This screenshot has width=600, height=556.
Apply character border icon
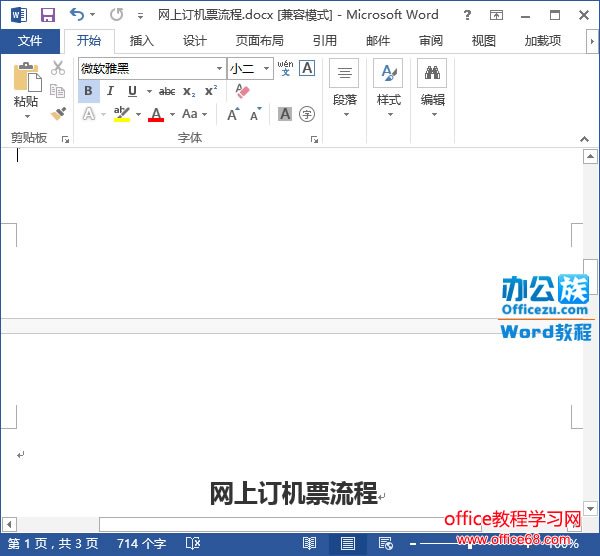(307, 68)
